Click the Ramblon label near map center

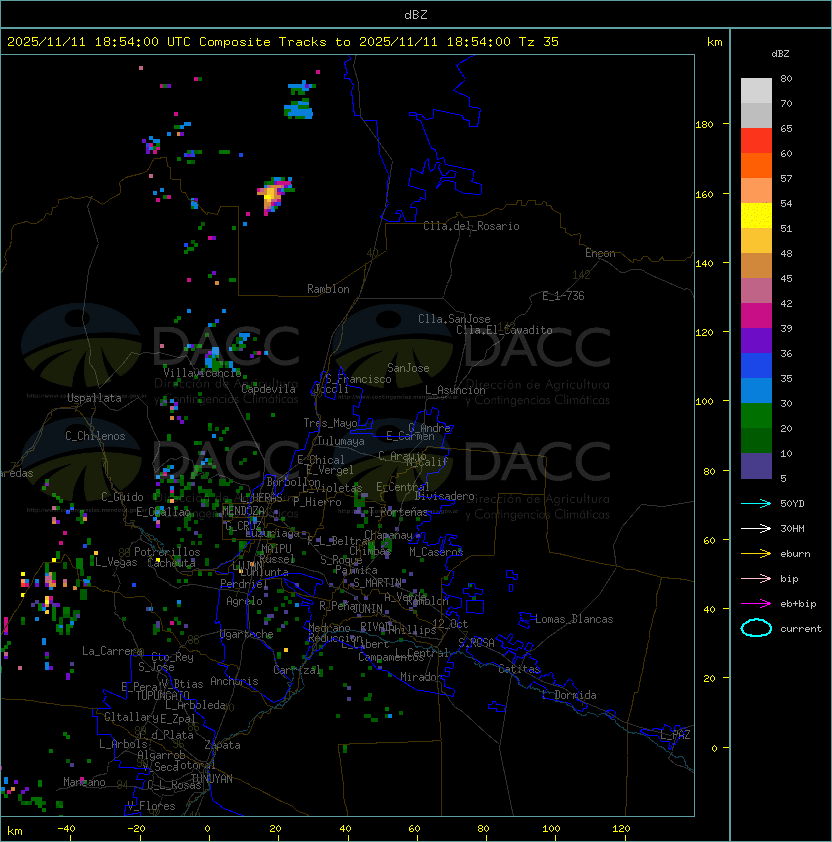coord(328,289)
